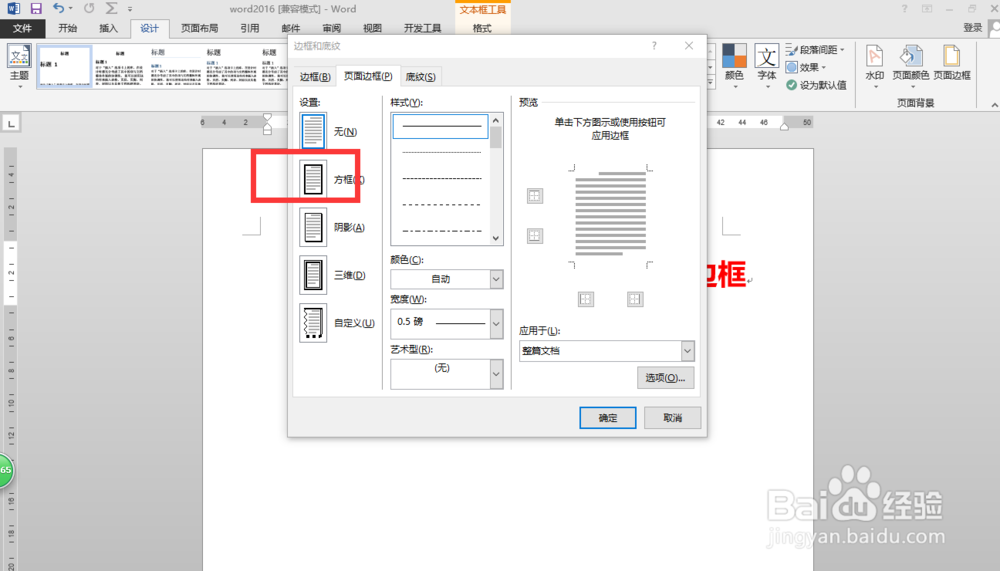Open the Themes (主题) gallery icon
1000x571 pixels.
(x=19, y=56)
